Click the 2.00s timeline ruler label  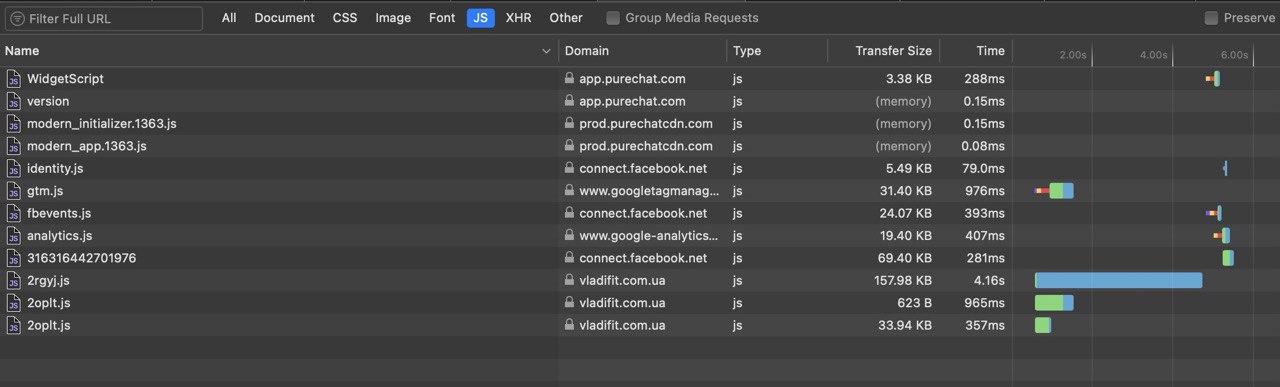pos(1073,55)
